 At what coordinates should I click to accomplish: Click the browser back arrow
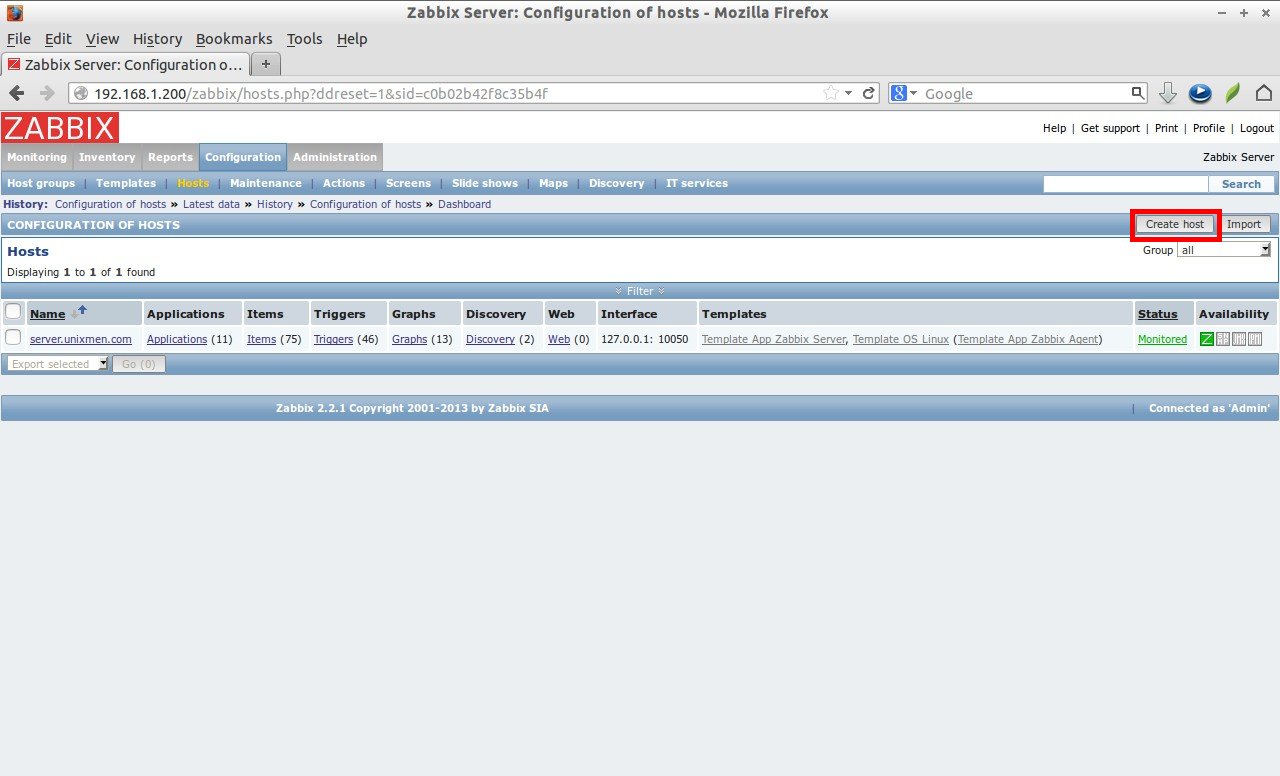click(17, 93)
